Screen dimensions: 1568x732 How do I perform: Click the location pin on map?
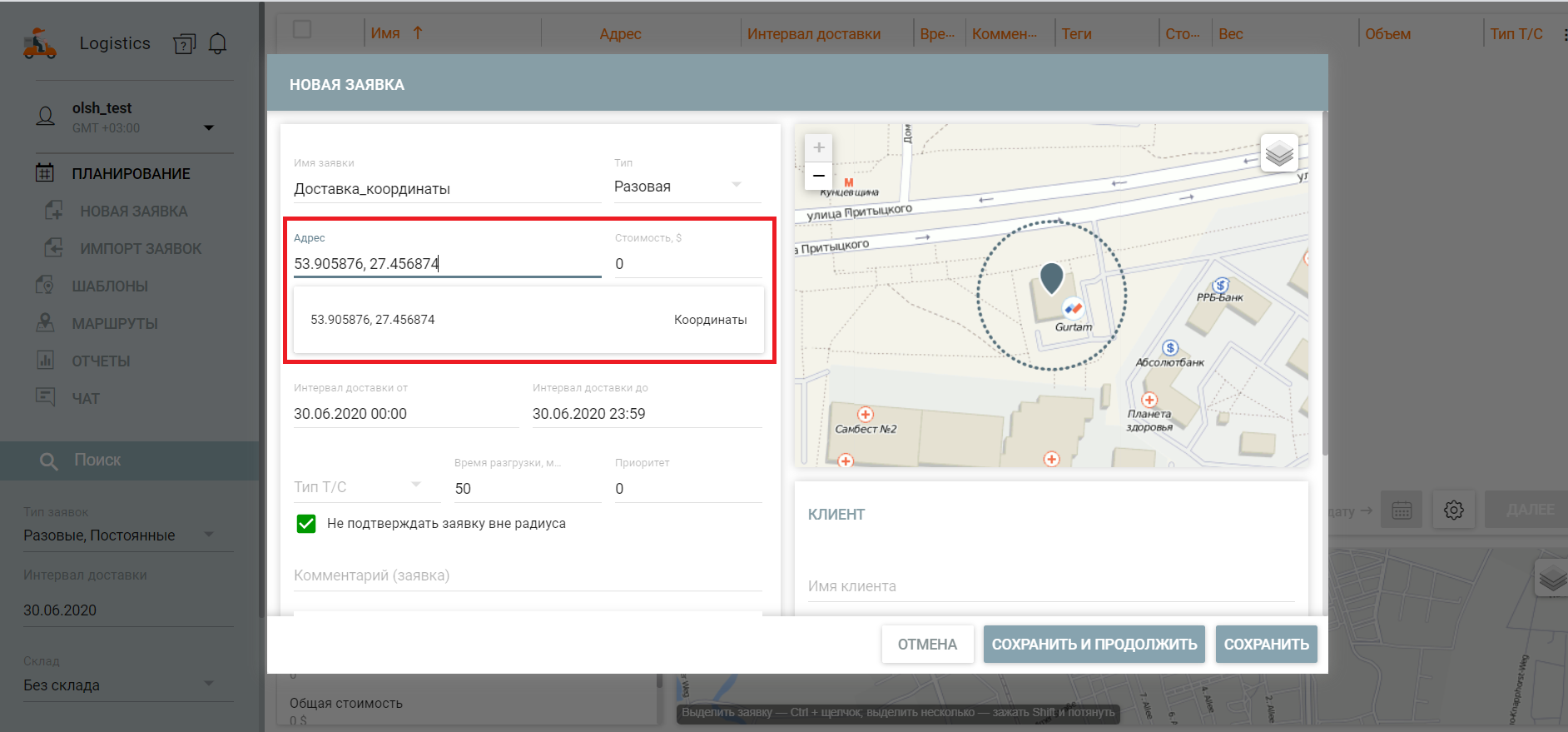click(x=1051, y=278)
